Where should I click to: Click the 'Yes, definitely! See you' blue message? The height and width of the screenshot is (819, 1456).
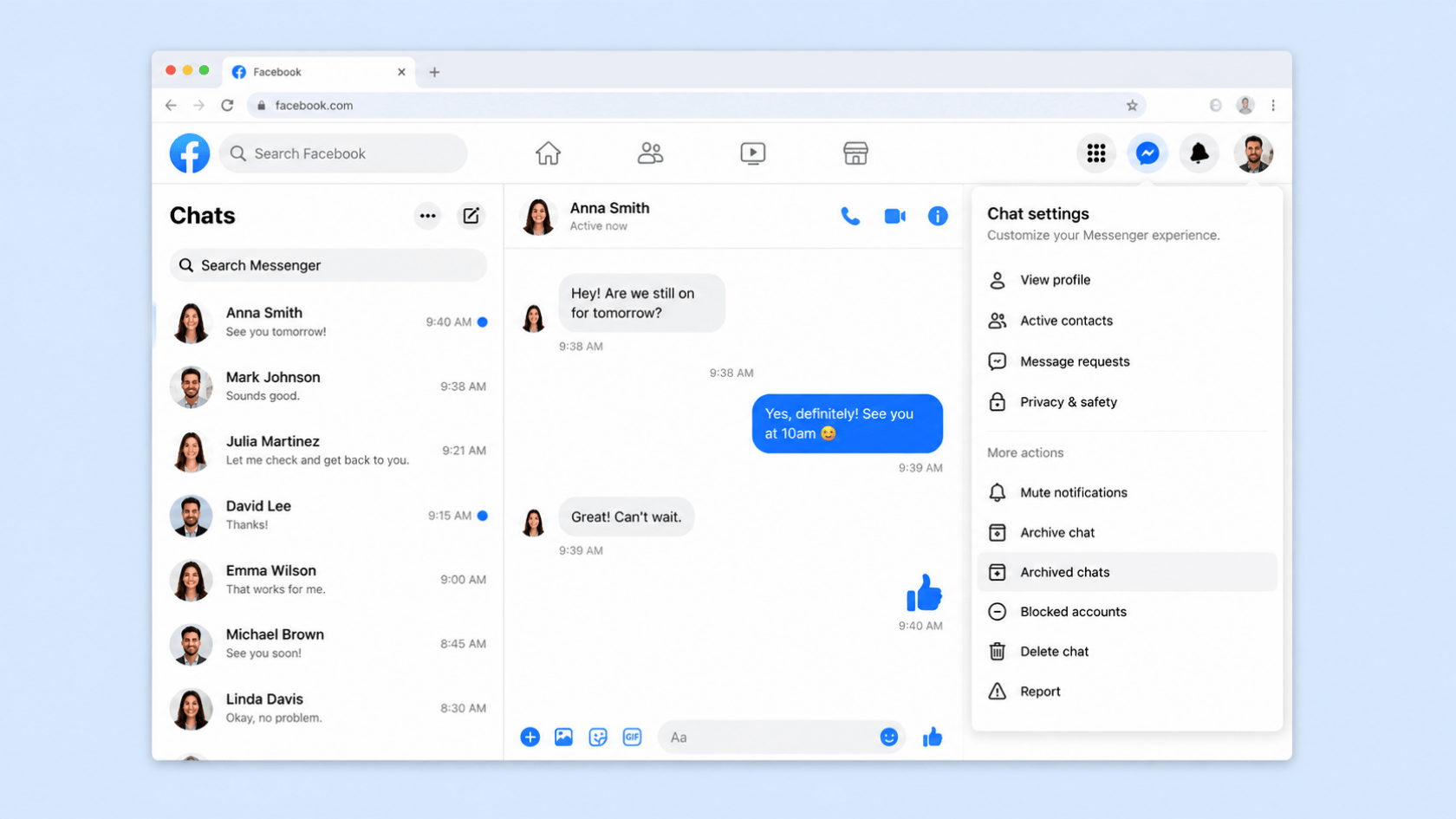pos(847,424)
